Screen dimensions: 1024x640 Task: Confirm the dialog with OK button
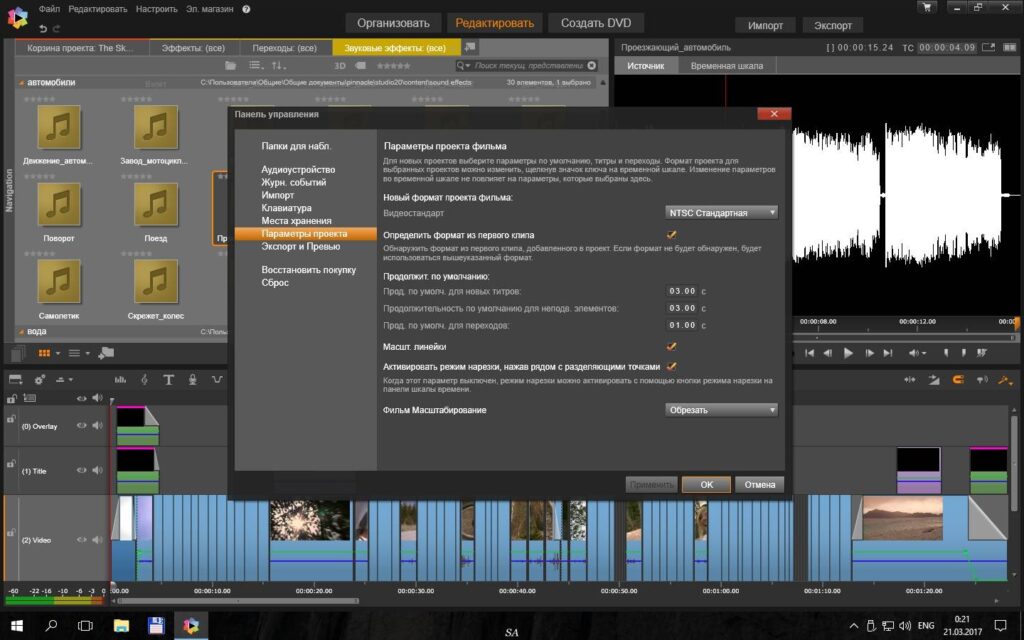706,485
